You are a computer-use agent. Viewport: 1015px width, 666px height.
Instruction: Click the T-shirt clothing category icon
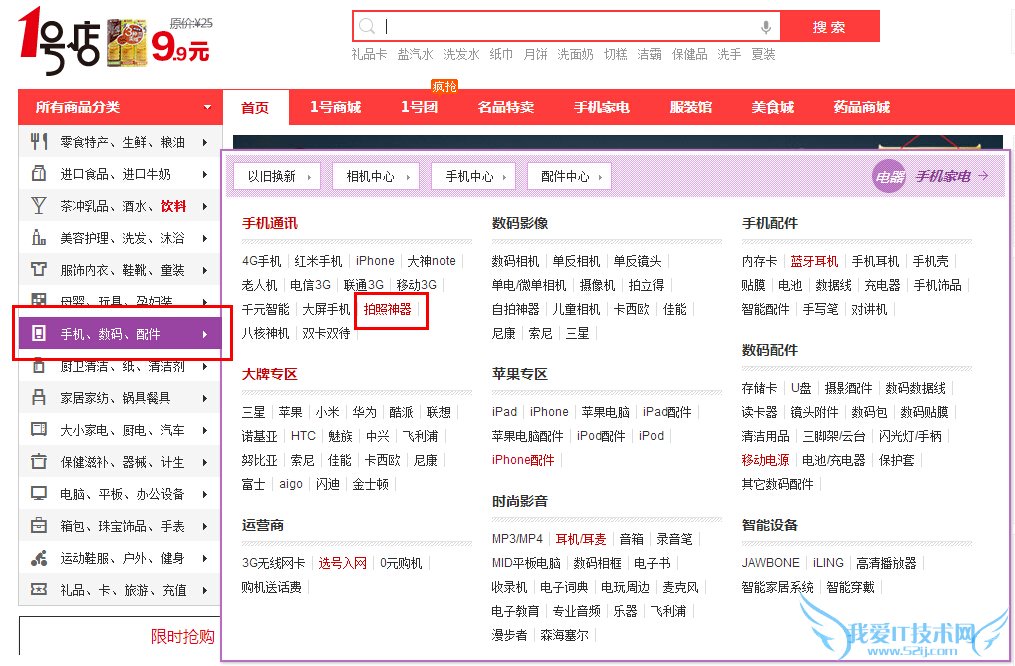39,269
